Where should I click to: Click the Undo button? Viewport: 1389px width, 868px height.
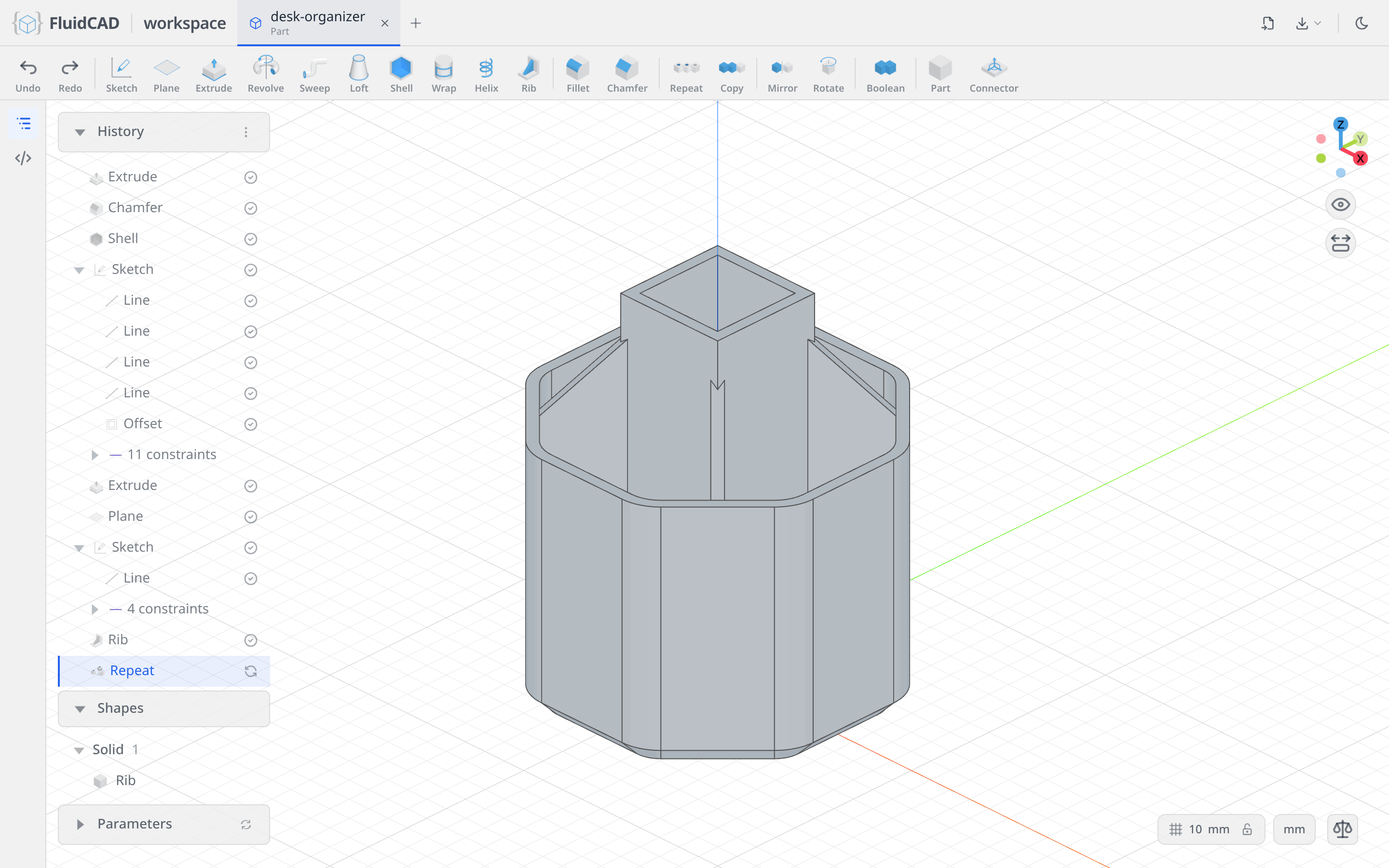click(x=28, y=75)
